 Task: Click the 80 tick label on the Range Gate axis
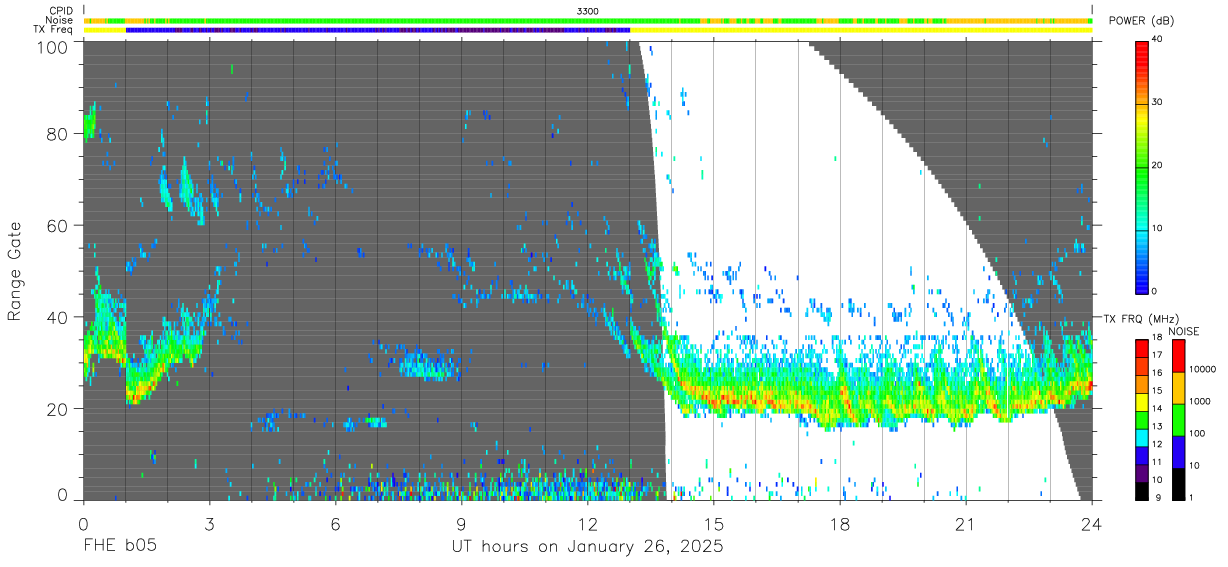(58, 134)
